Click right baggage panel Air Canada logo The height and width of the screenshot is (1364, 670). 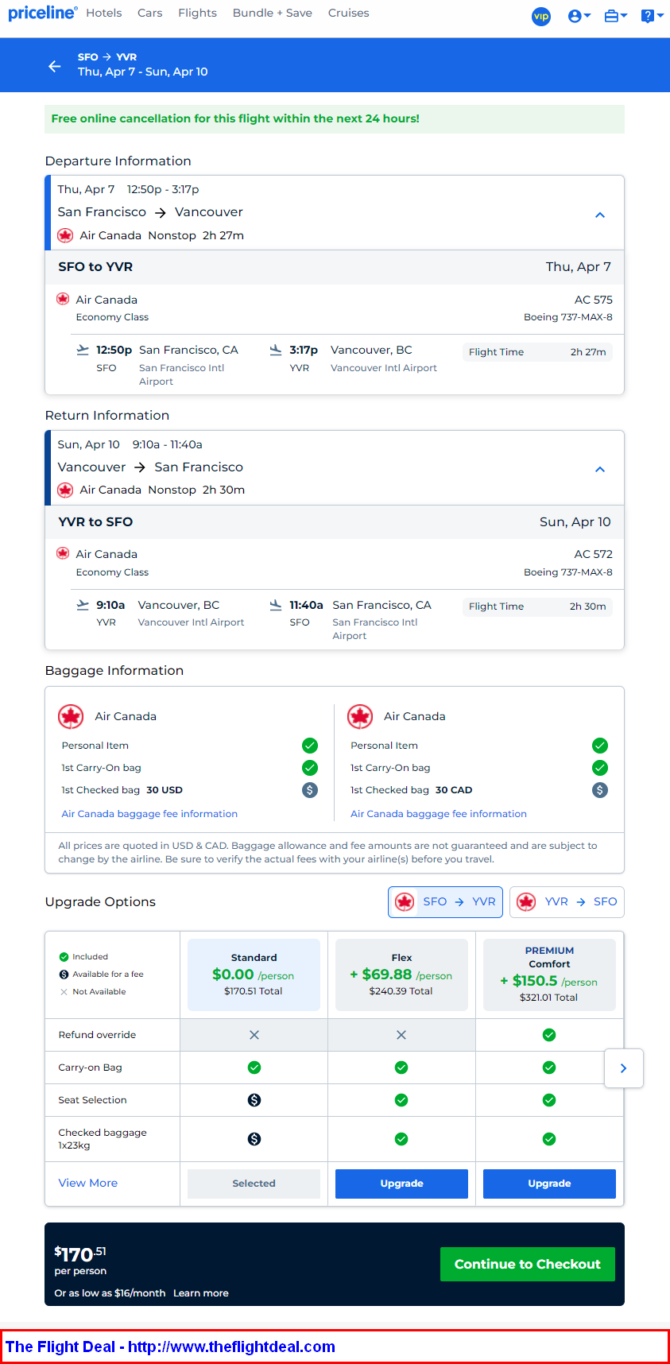coord(360,716)
